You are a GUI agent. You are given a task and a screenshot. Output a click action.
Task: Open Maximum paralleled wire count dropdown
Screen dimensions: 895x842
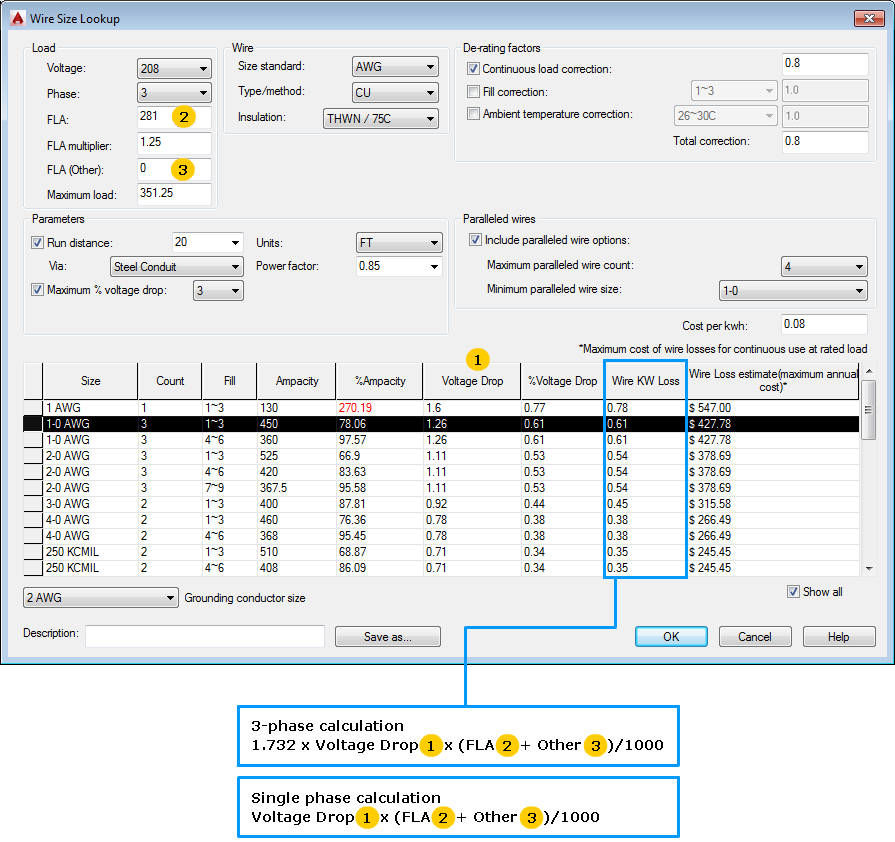point(824,266)
